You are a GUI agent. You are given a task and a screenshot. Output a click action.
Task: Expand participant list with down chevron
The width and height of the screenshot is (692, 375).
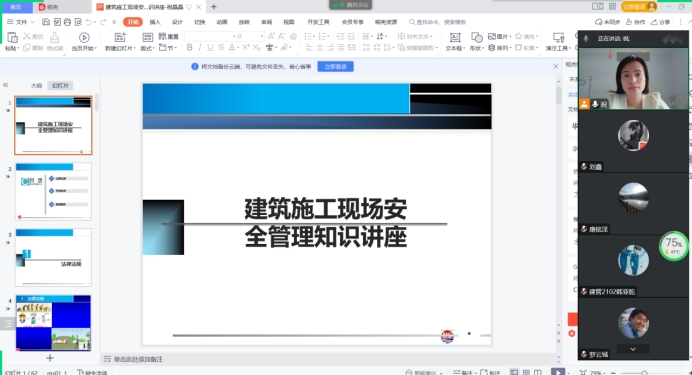pyautogui.click(x=633, y=349)
